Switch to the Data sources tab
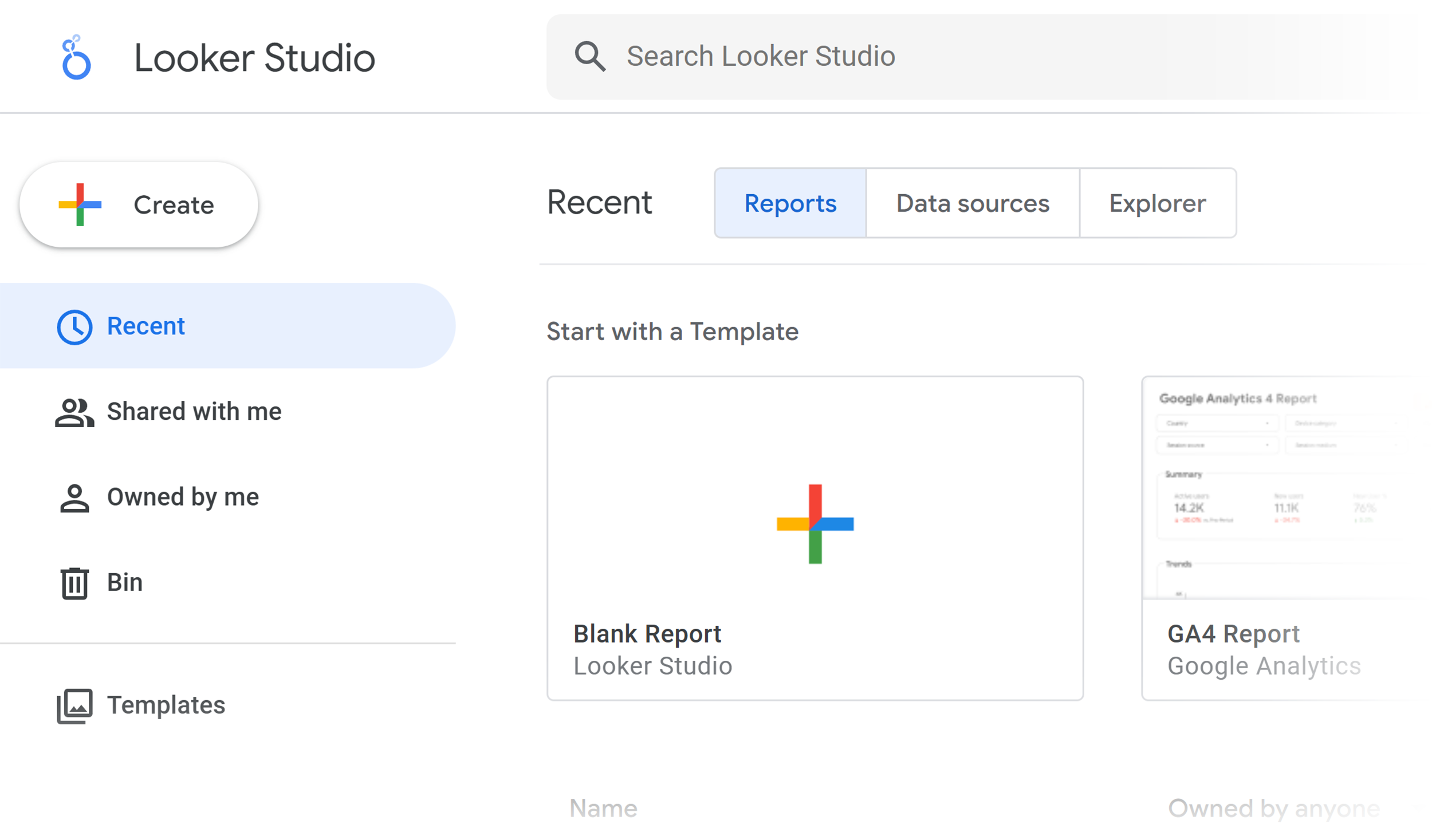 click(973, 203)
